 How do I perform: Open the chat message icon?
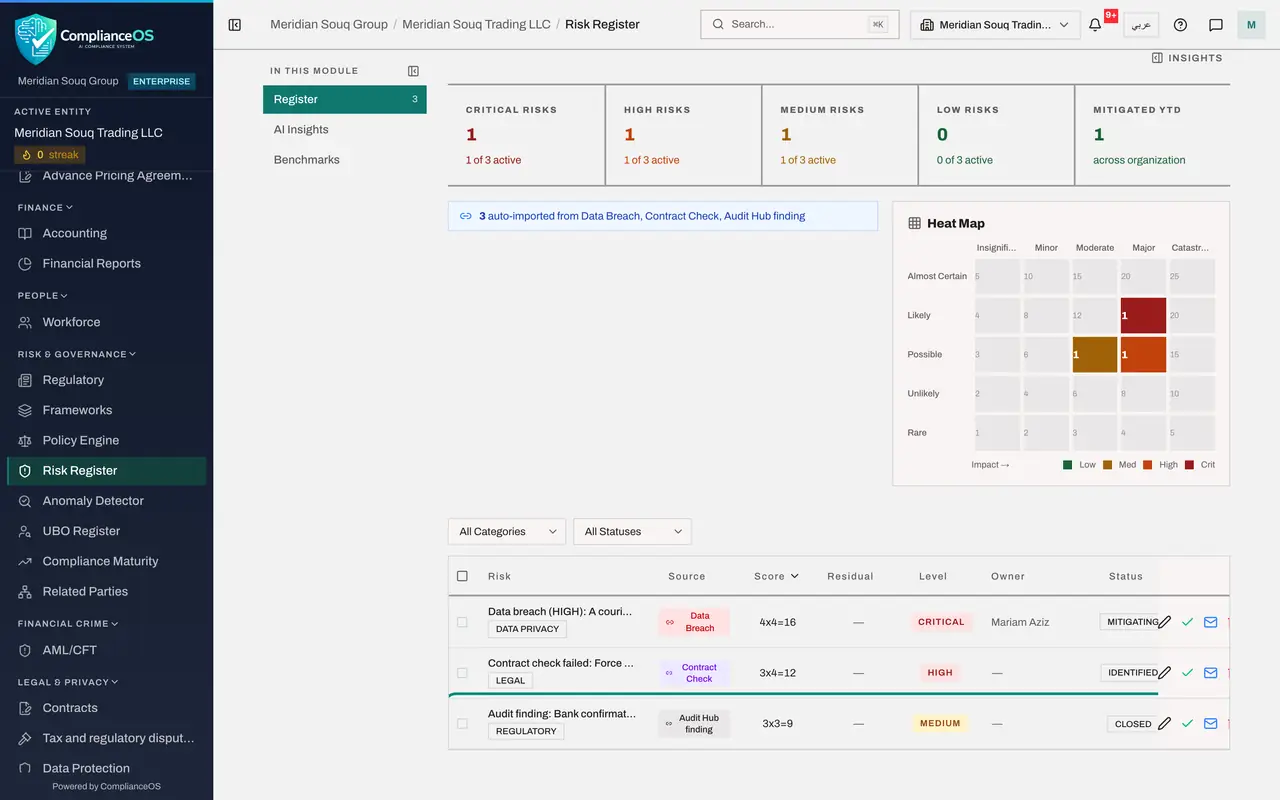[1216, 25]
